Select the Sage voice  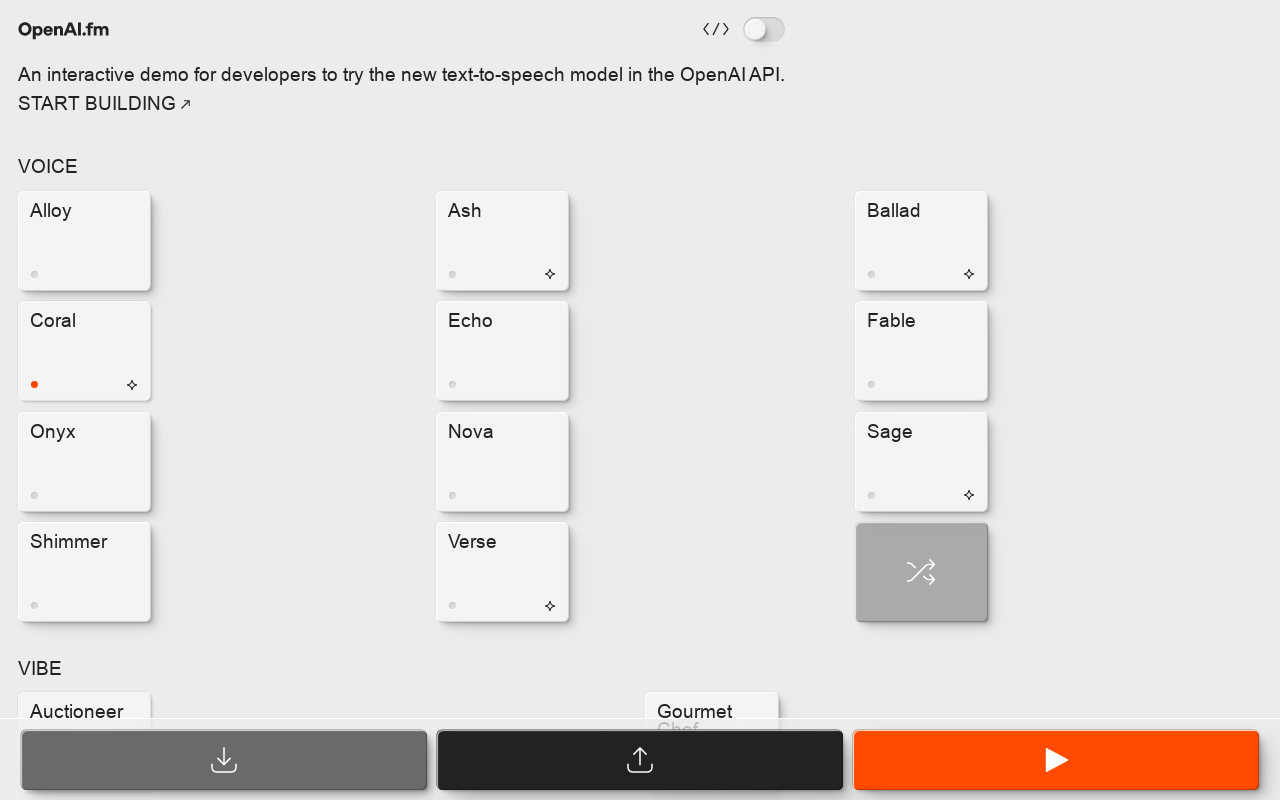pos(921,462)
